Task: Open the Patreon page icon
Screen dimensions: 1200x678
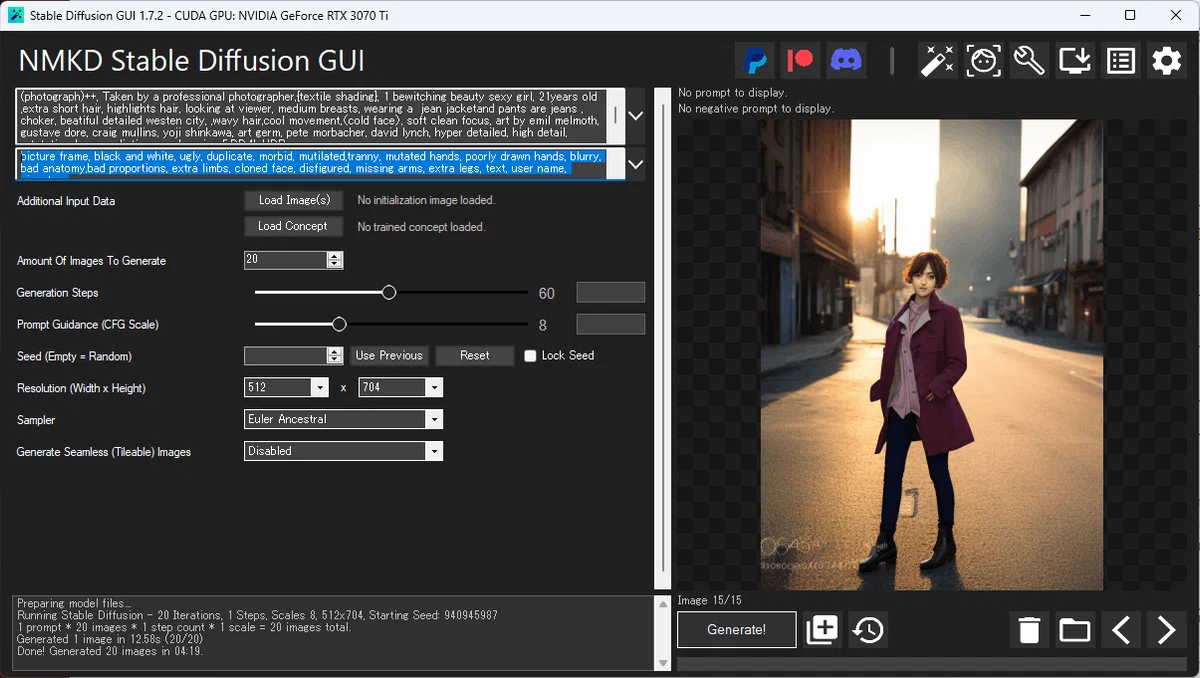Action: [x=801, y=61]
